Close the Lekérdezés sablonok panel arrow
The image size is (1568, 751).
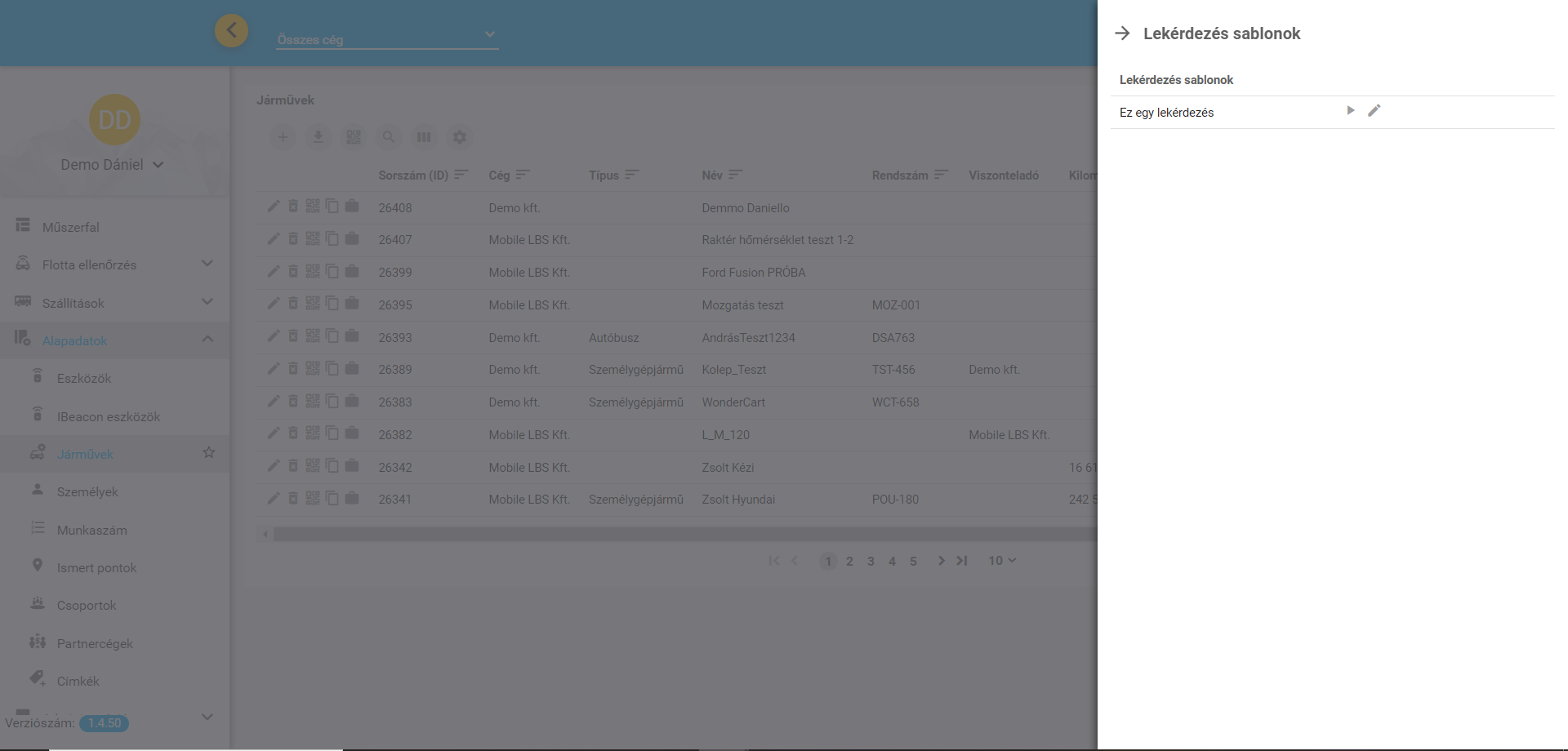[1123, 33]
